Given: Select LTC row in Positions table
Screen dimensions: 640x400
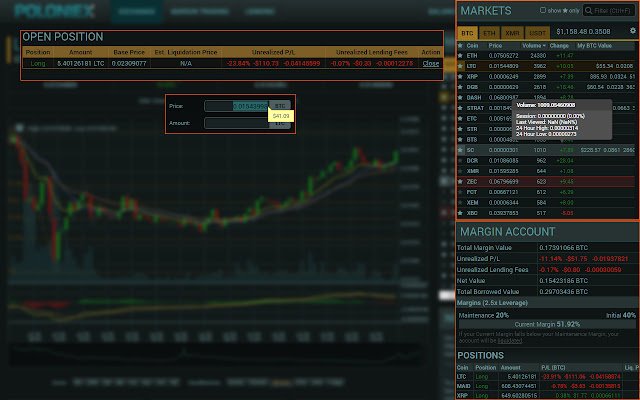Looking at the screenshot, I should click(548, 376).
